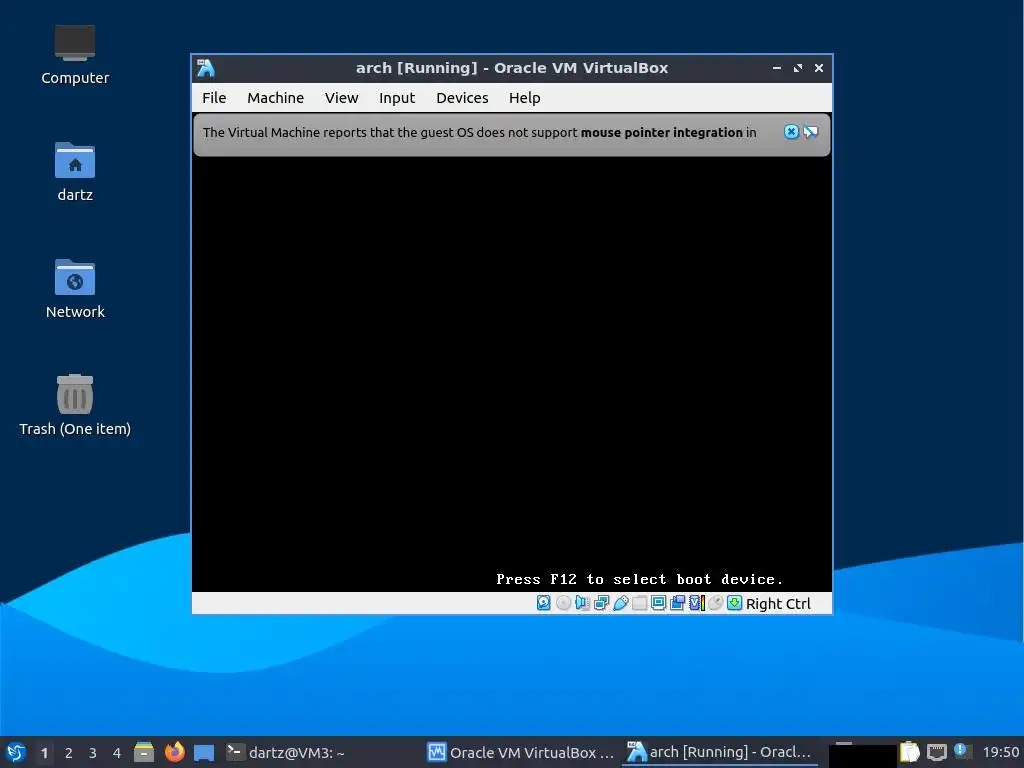Select the Computer desktop icon
The image size is (1024, 768).
[74, 55]
